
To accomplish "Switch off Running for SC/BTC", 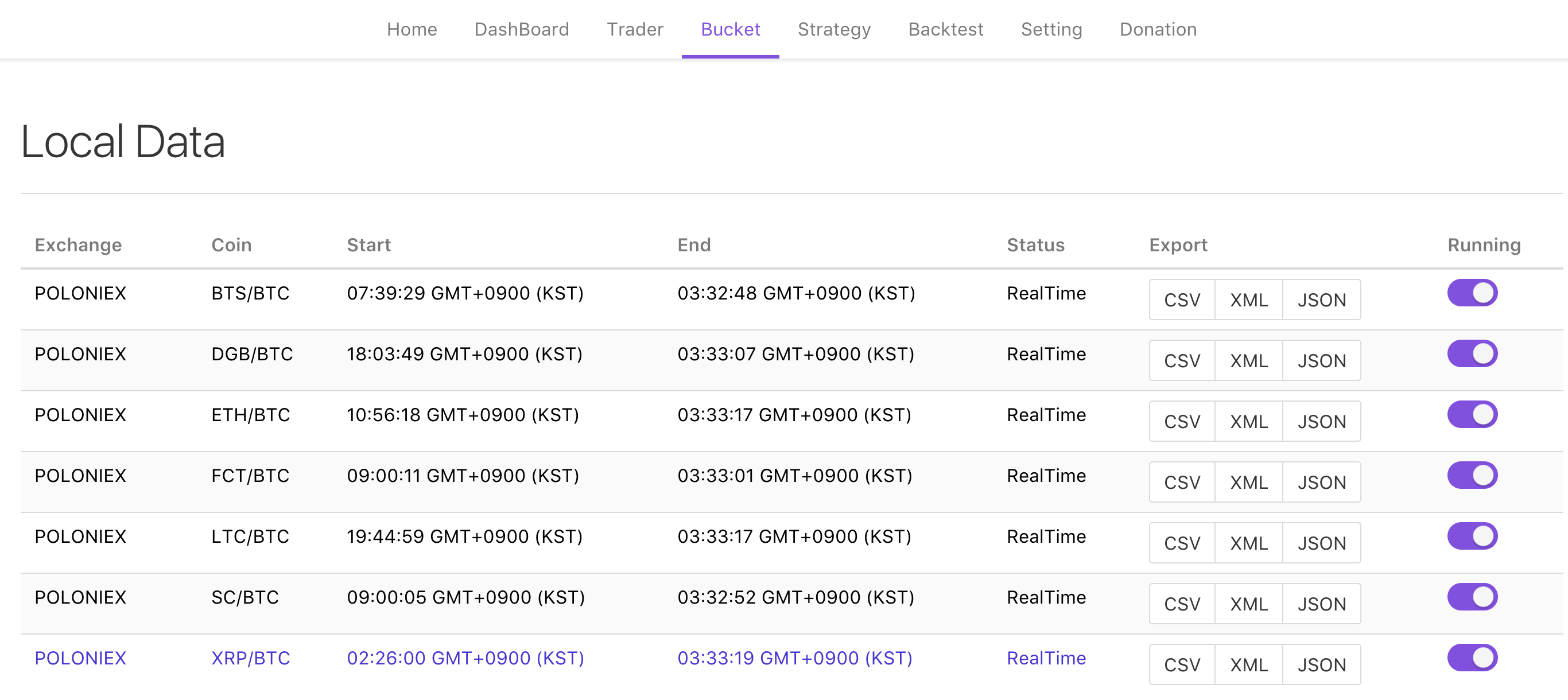I will pyautogui.click(x=1472, y=597).
